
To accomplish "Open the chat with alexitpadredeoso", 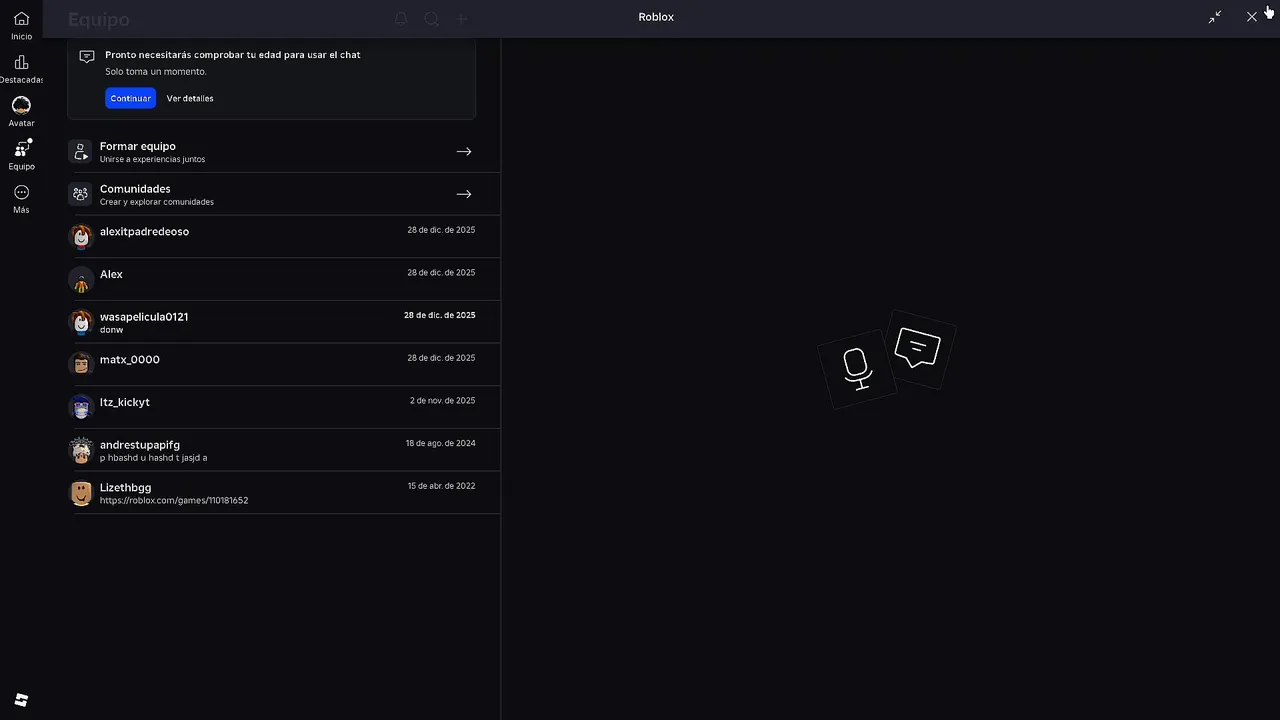I will (x=284, y=237).
